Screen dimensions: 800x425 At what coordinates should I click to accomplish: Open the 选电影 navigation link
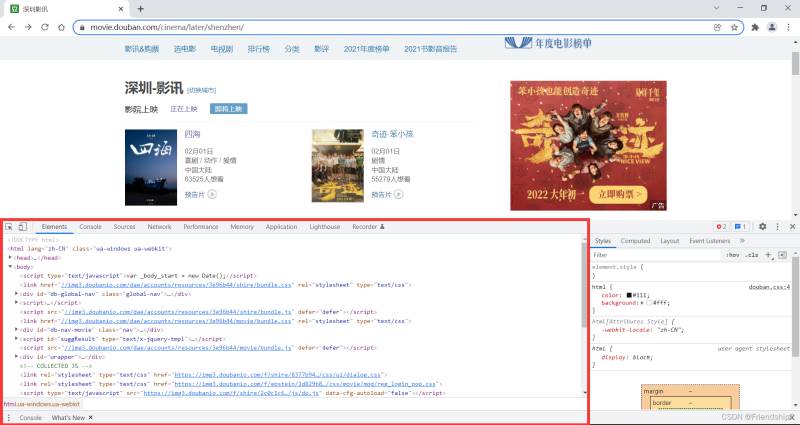pyautogui.click(x=185, y=49)
